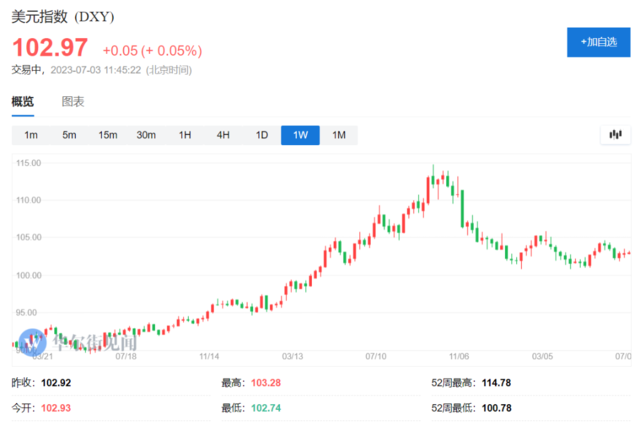Select the 1H timeframe
Viewport: 640px width, 423px height.
pos(185,135)
